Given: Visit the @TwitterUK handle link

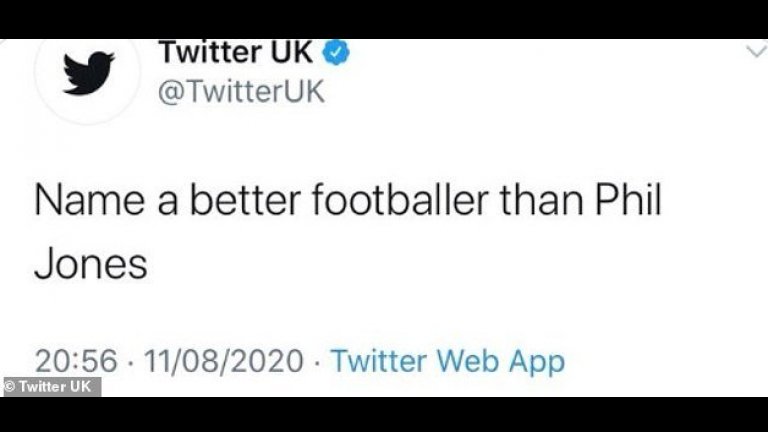Looking at the screenshot, I should 241,93.
